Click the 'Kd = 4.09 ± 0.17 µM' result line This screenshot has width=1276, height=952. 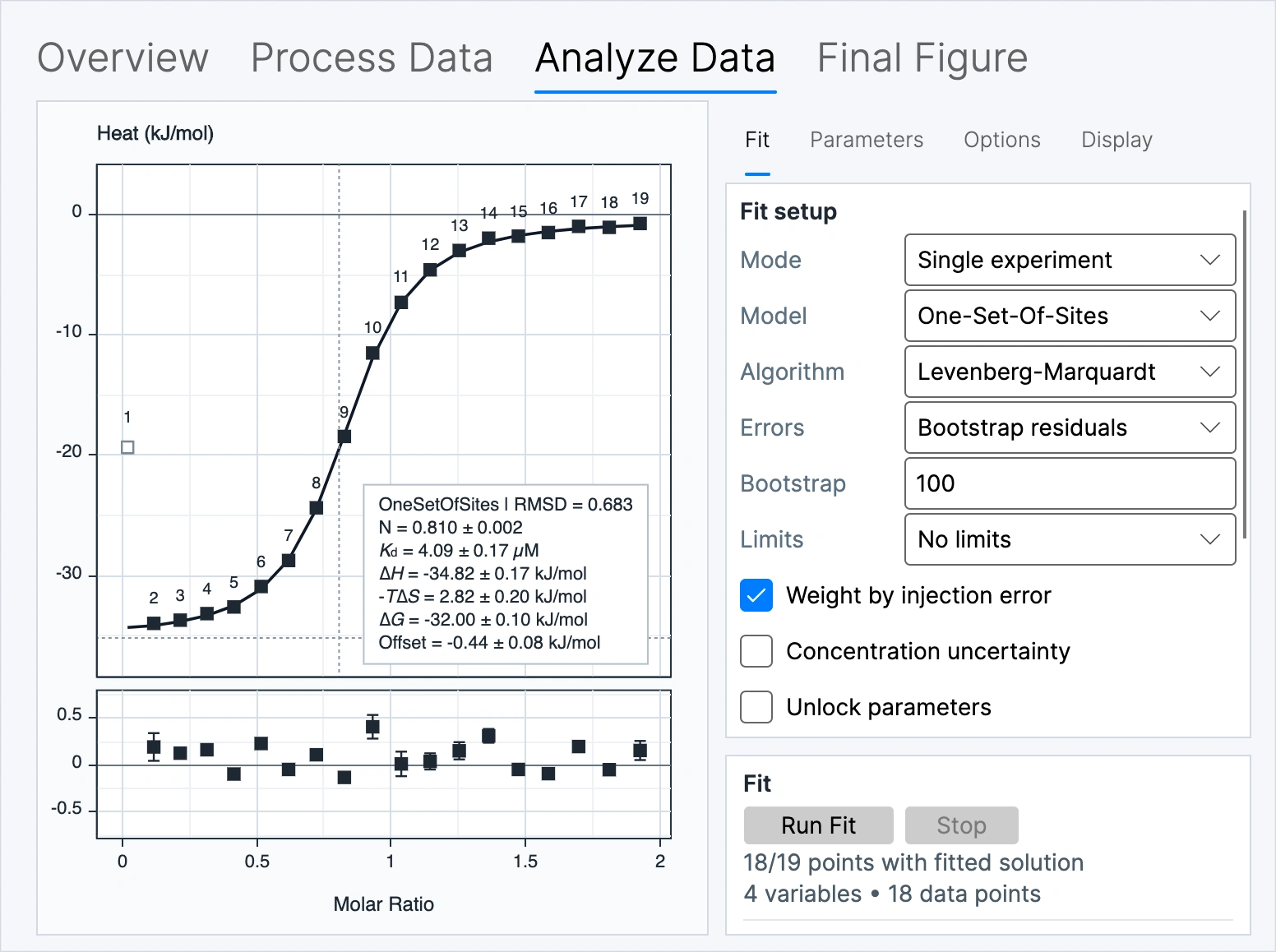459,551
